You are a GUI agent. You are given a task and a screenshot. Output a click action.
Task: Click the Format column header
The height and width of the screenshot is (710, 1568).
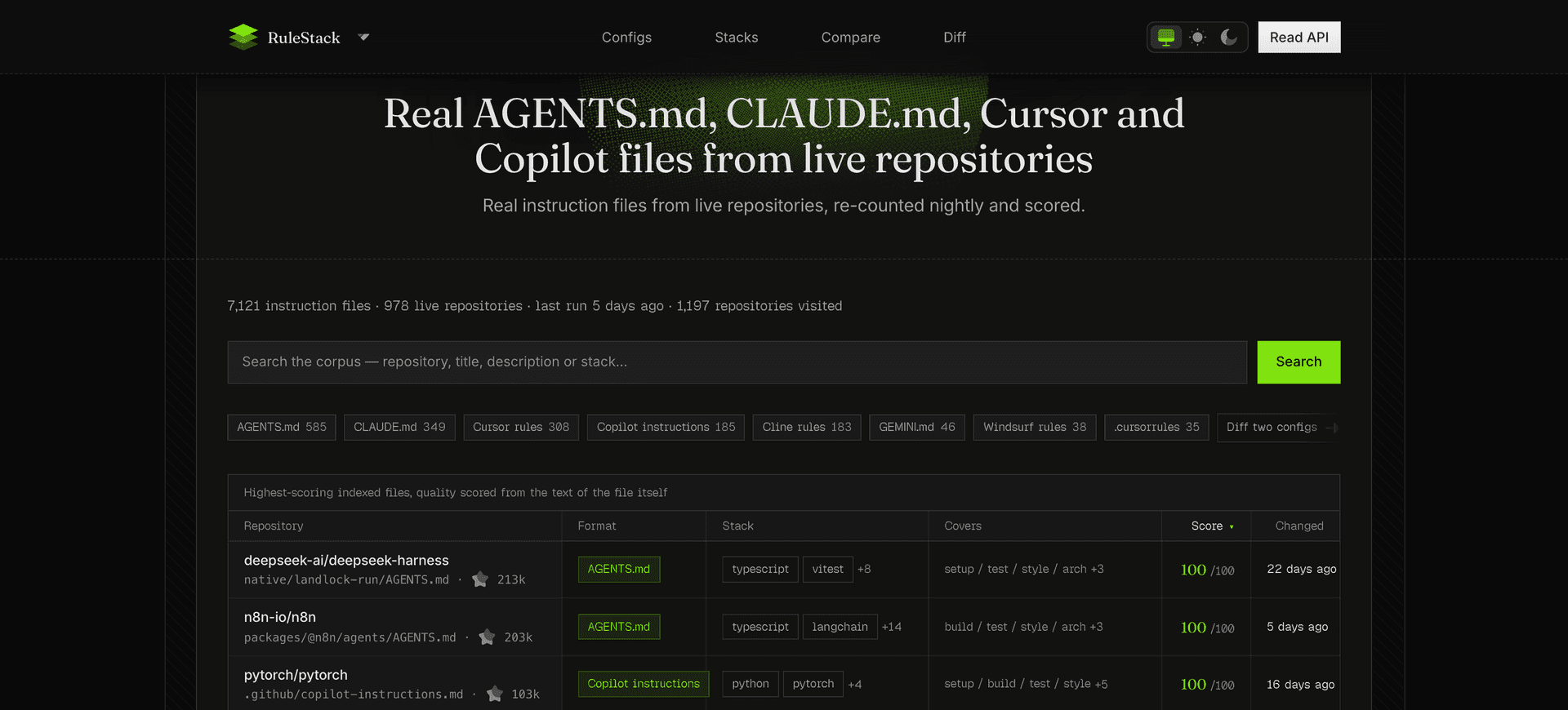[x=597, y=526]
